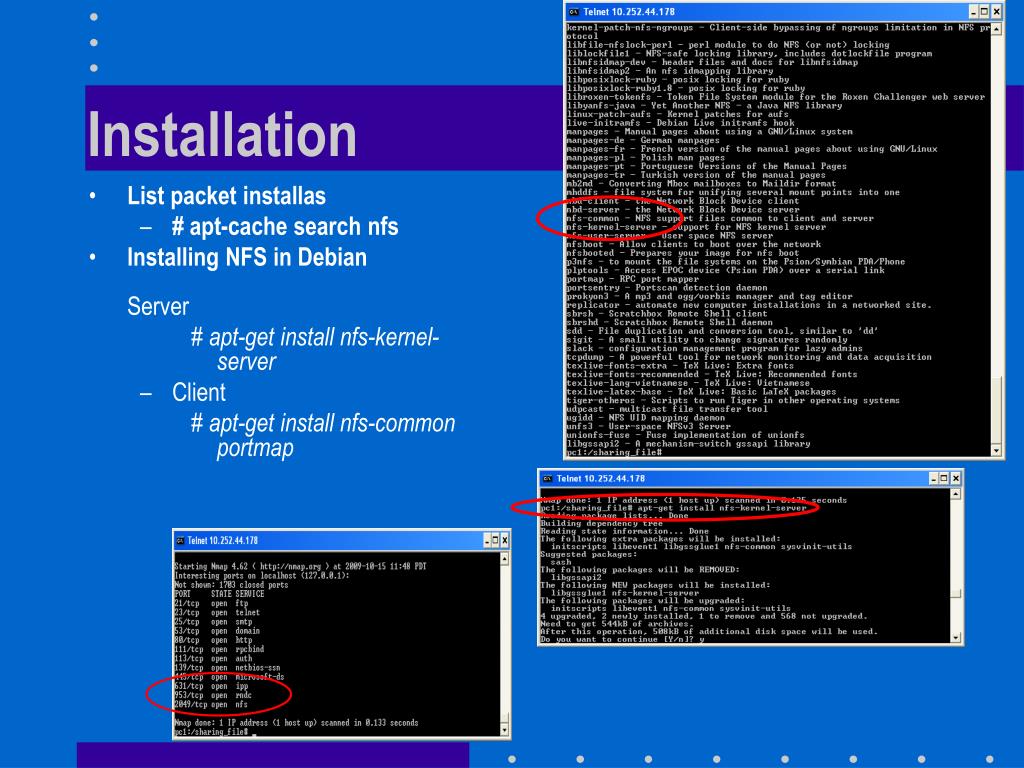Click 'The following packages will be REMOVED:' line

coord(640,569)
